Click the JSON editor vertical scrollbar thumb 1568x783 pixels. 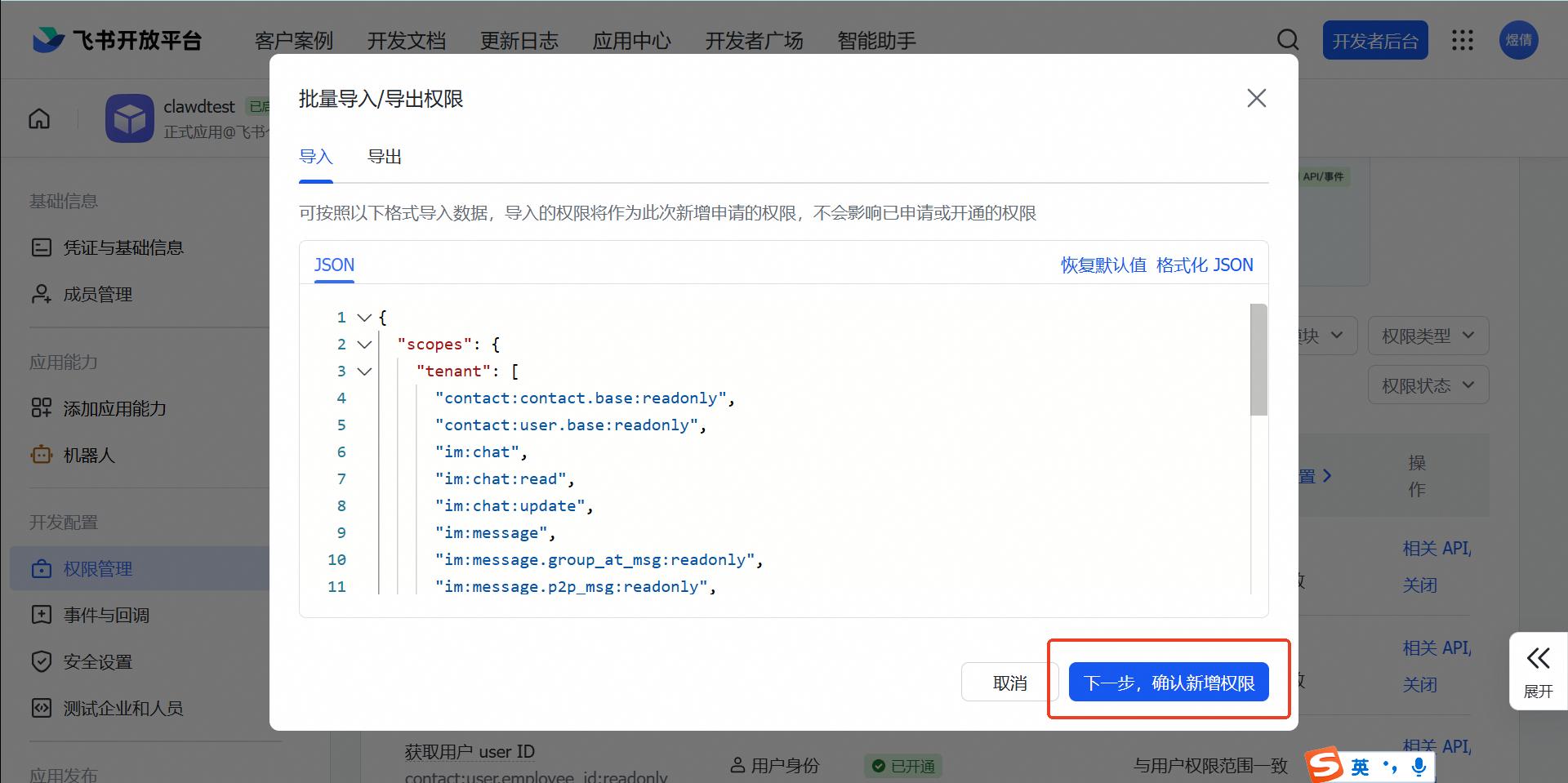(x=1258, y=359)
